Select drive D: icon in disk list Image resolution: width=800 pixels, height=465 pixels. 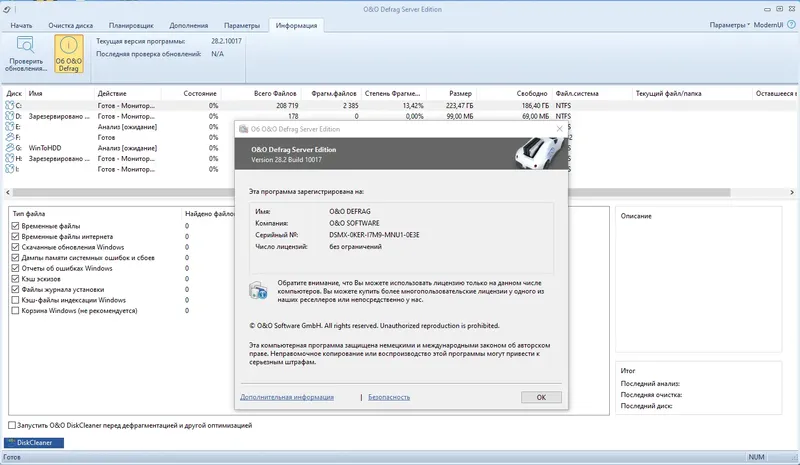coord(10,116)
